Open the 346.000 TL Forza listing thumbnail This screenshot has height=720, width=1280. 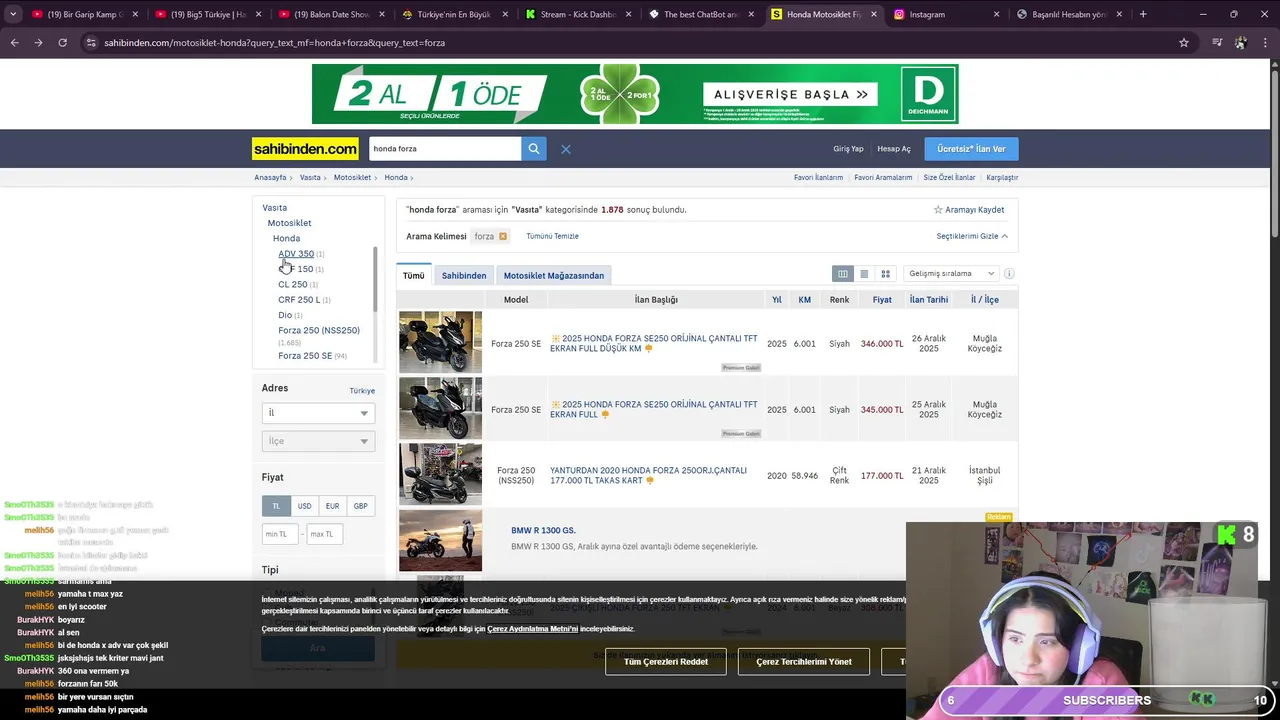point(440,342)
